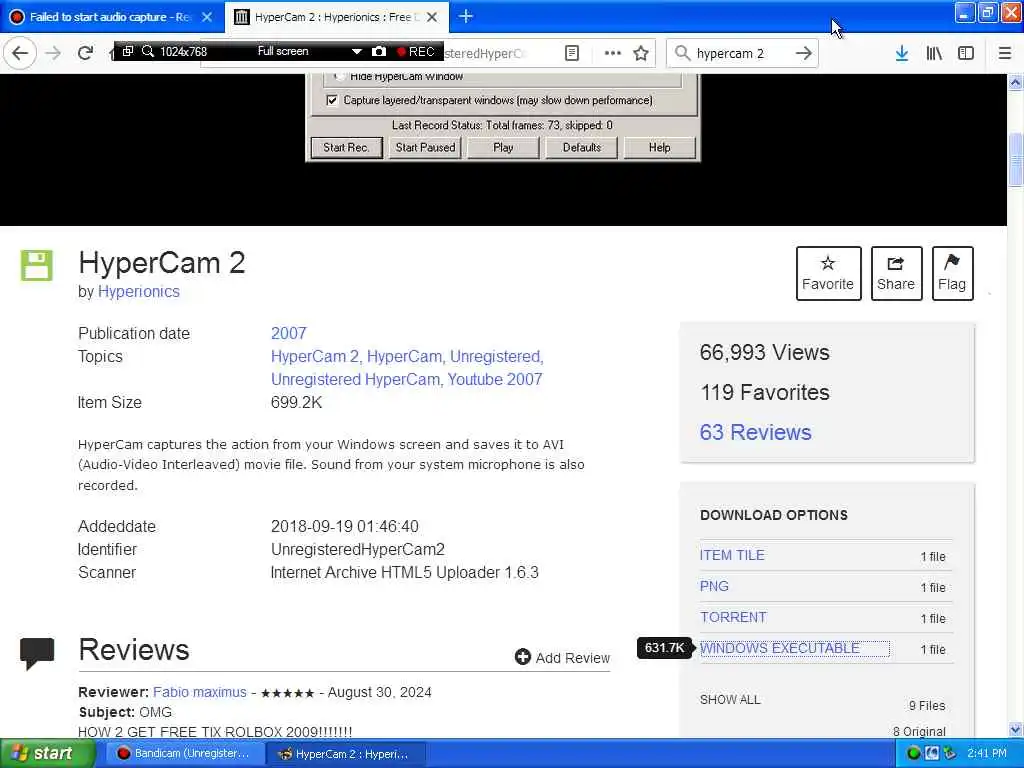Image resolution: width=1024 pixels, height=768 pixels.
Task: Click the hypercam 2 search field
Action: point(742,54)
